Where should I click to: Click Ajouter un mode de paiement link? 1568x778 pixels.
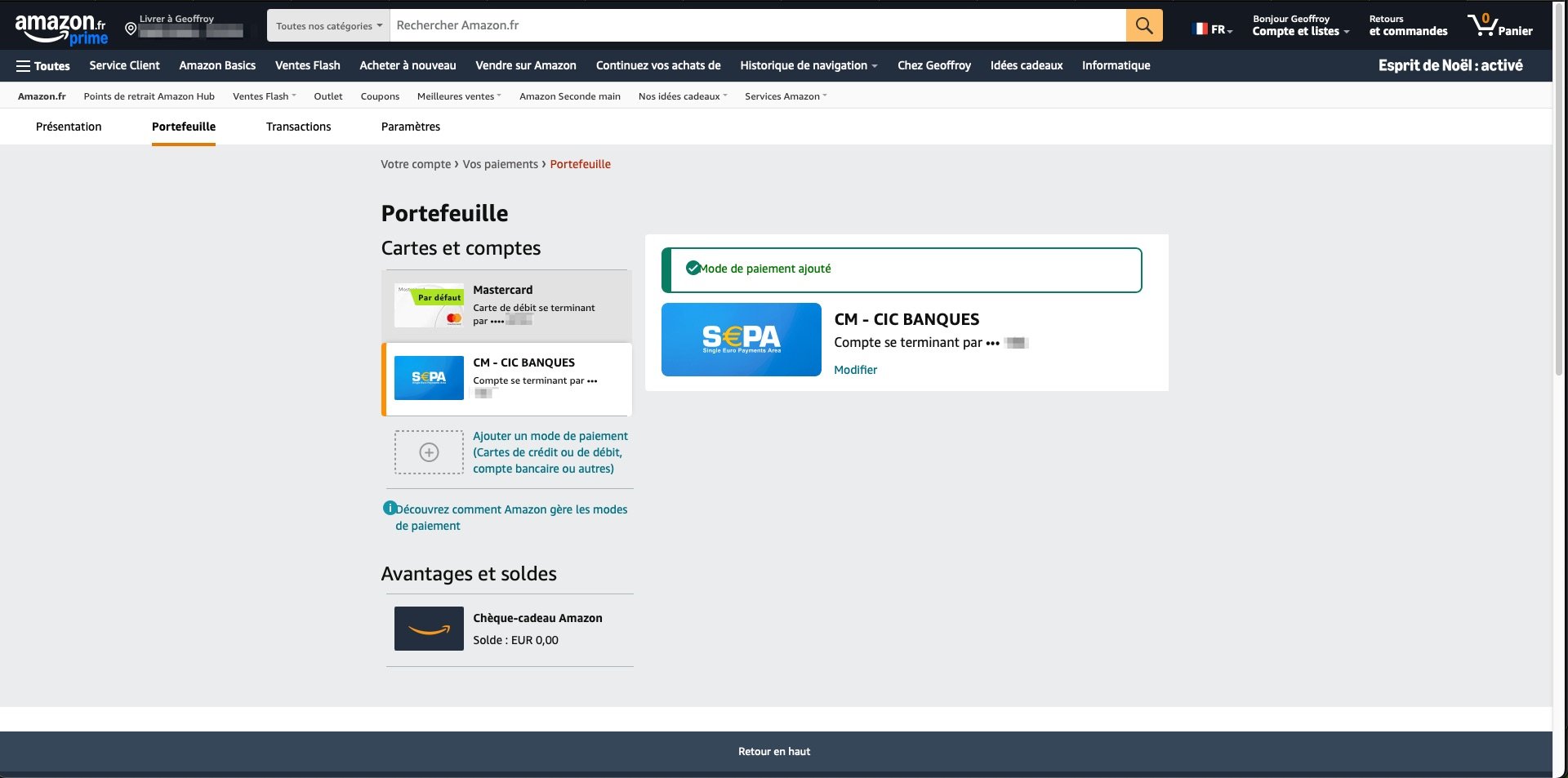point(550,452)
